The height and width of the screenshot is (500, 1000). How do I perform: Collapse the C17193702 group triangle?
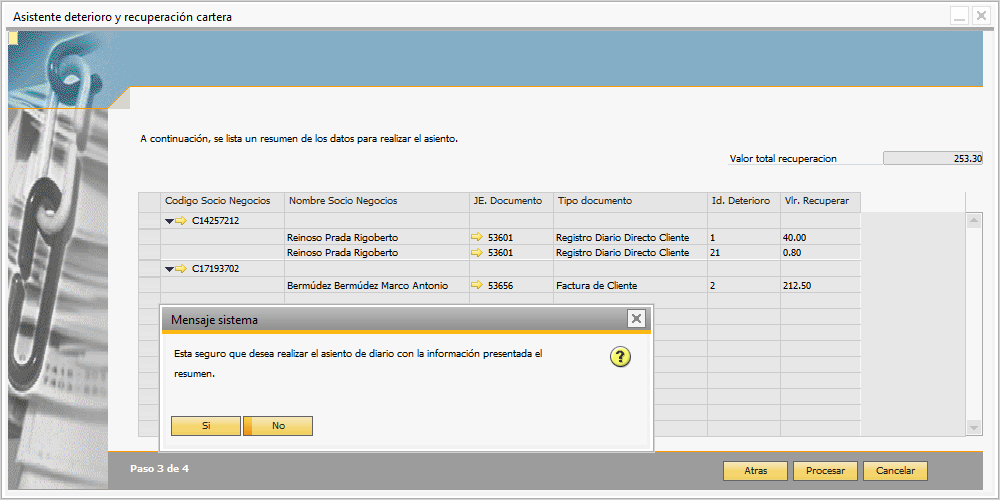(169, 269)
